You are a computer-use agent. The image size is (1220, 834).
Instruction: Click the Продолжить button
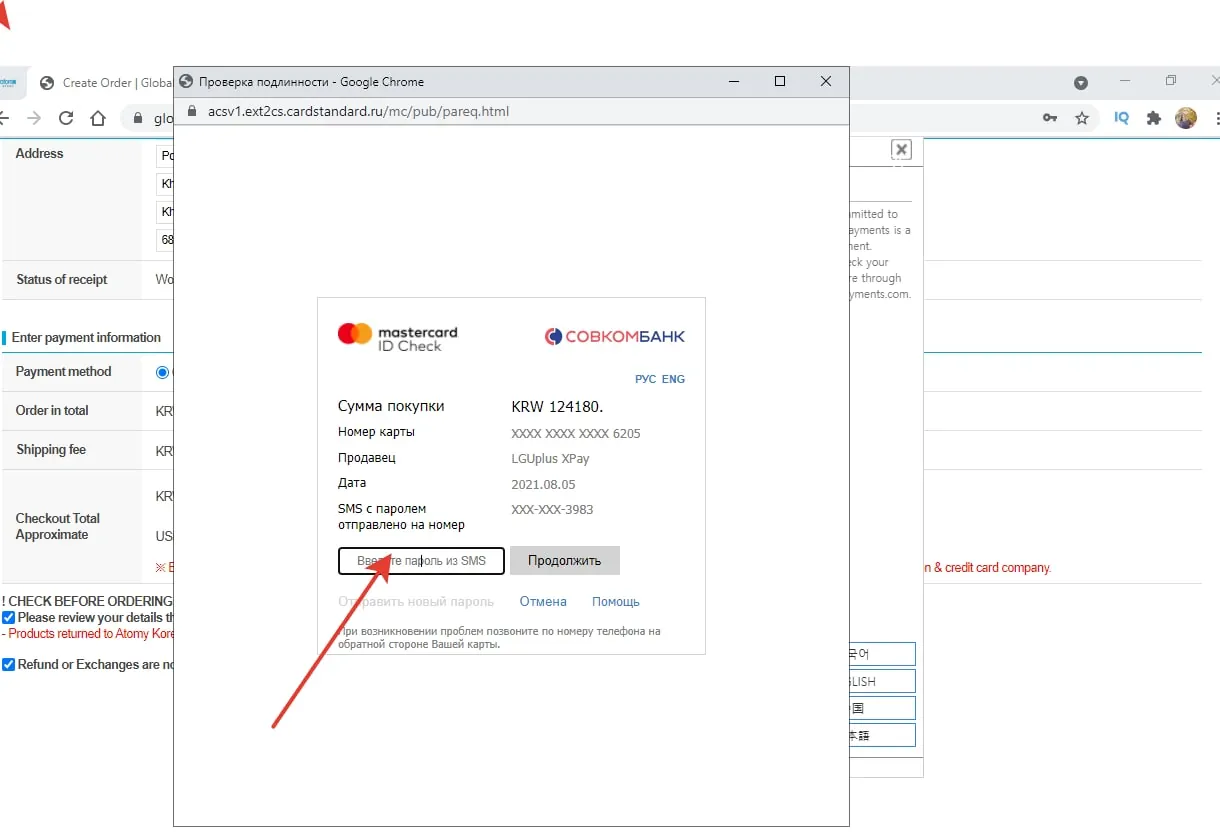click(x=564, y=561)
